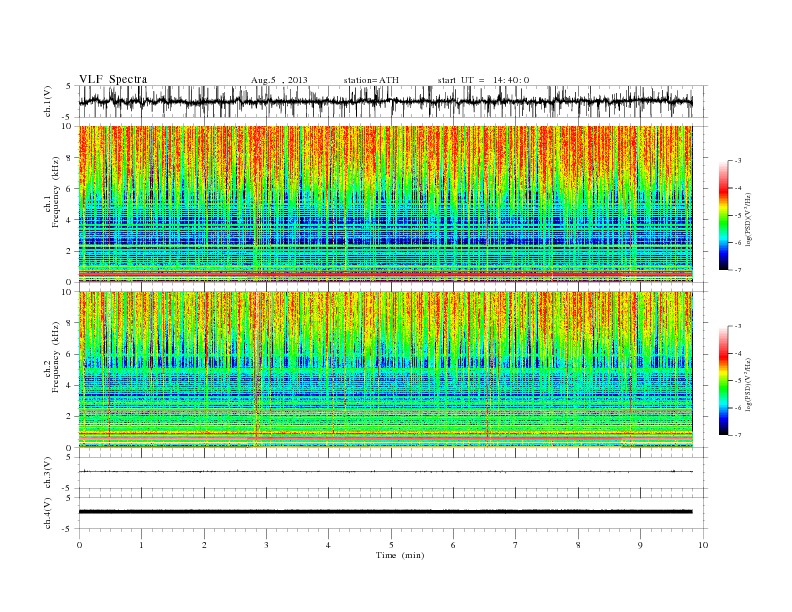Viewport: 792px width, 612px height.
Task: Click the "ch.4(V)" axis label
Action: [48, 514]
